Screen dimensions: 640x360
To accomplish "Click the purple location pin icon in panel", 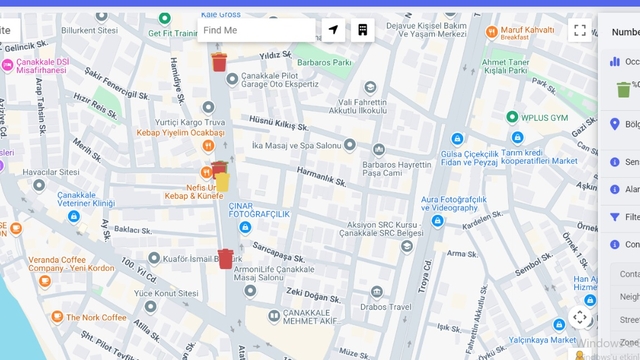I will click(x=615, y=124).
